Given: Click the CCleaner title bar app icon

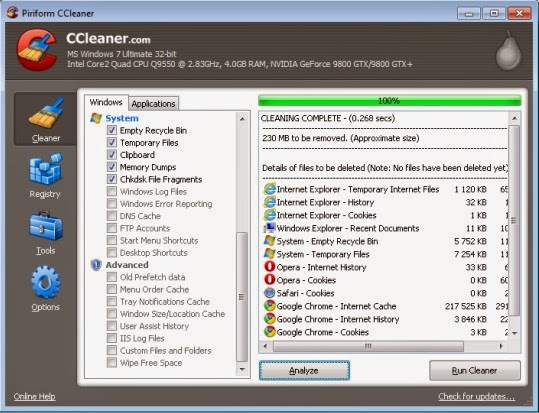Looking at the screenshot, I should (12, 13).
